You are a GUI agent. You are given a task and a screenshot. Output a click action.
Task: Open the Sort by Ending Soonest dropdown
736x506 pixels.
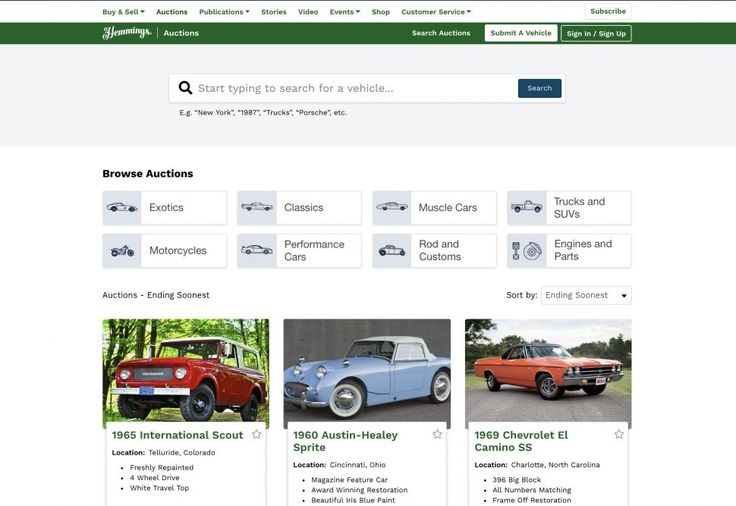click(x=586, y=295)
